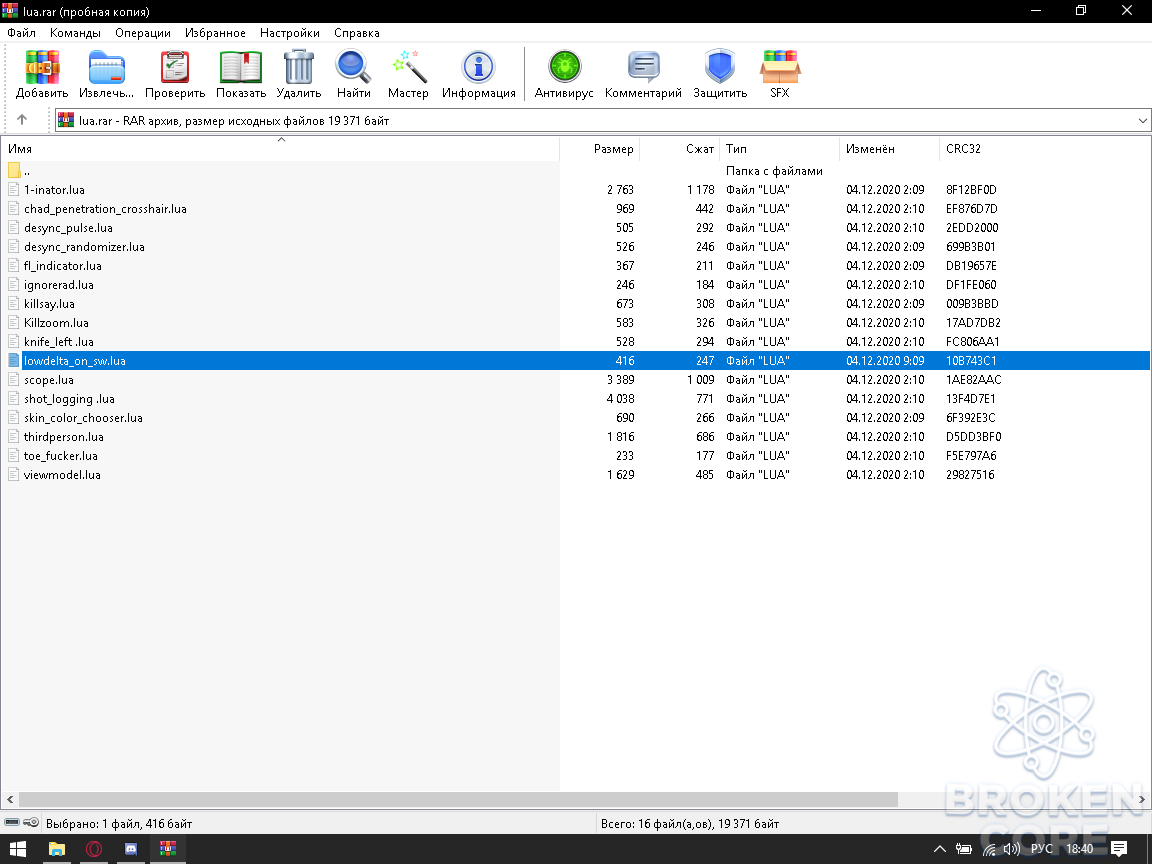
Task: Click the SFX archive icon
Action: tap(780, 68)
